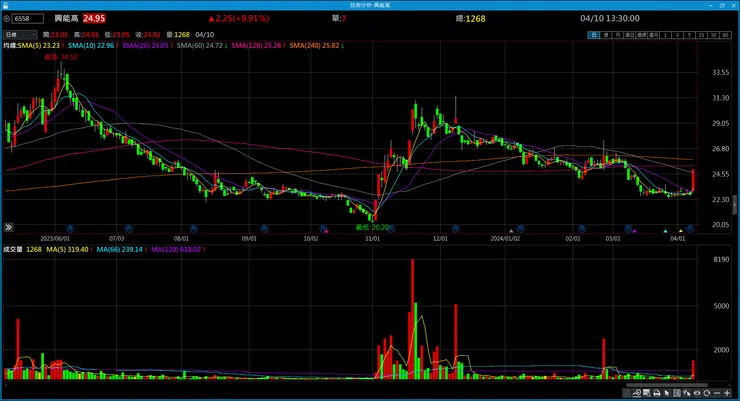
Task: Click the last red candlestick at chart's end
Action: click(x=693, y=181)
